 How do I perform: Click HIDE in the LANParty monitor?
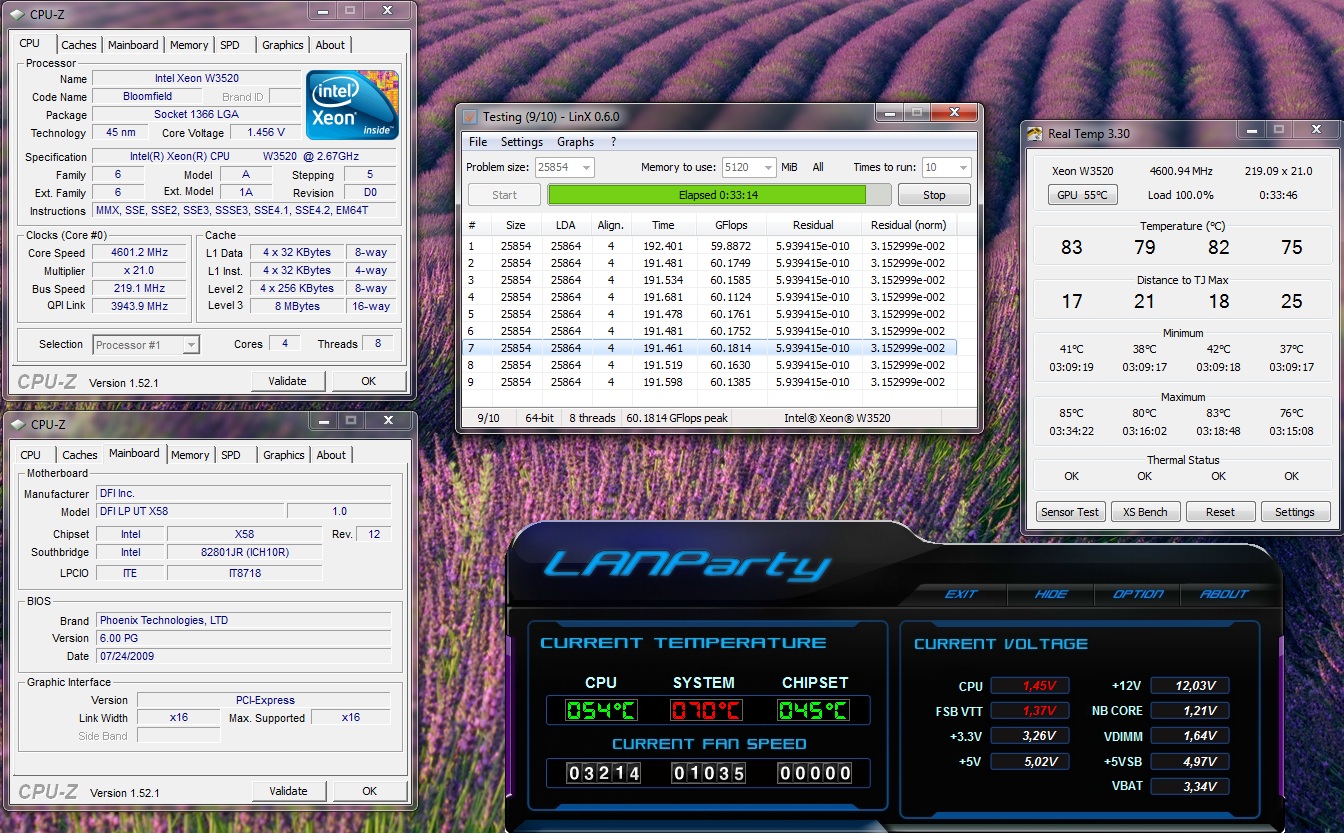tap(1050, 594)
